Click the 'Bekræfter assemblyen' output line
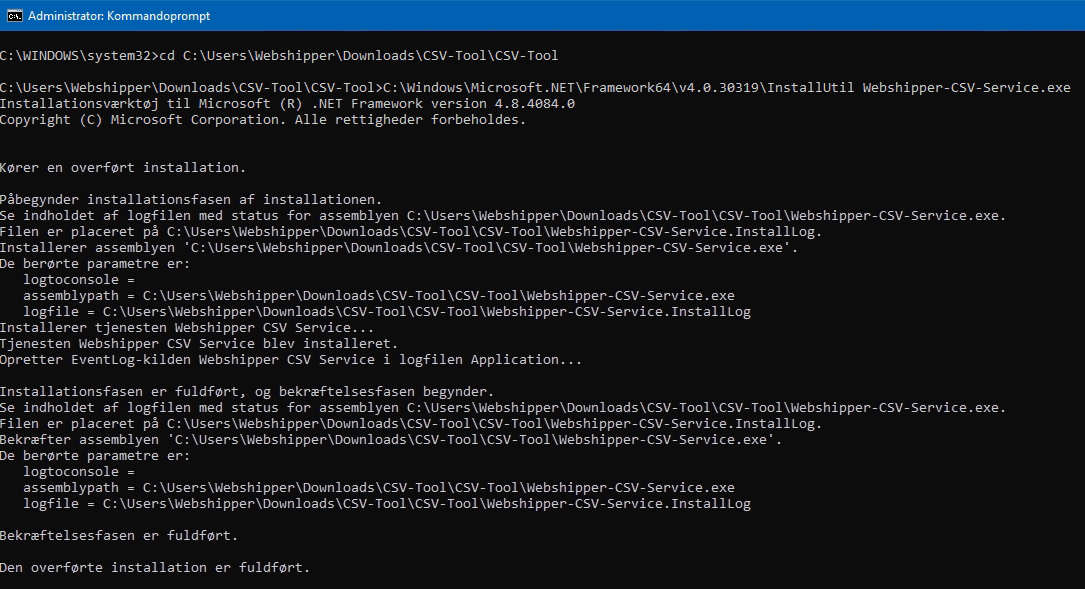The image size is (1085, 589). pos(391,440)
